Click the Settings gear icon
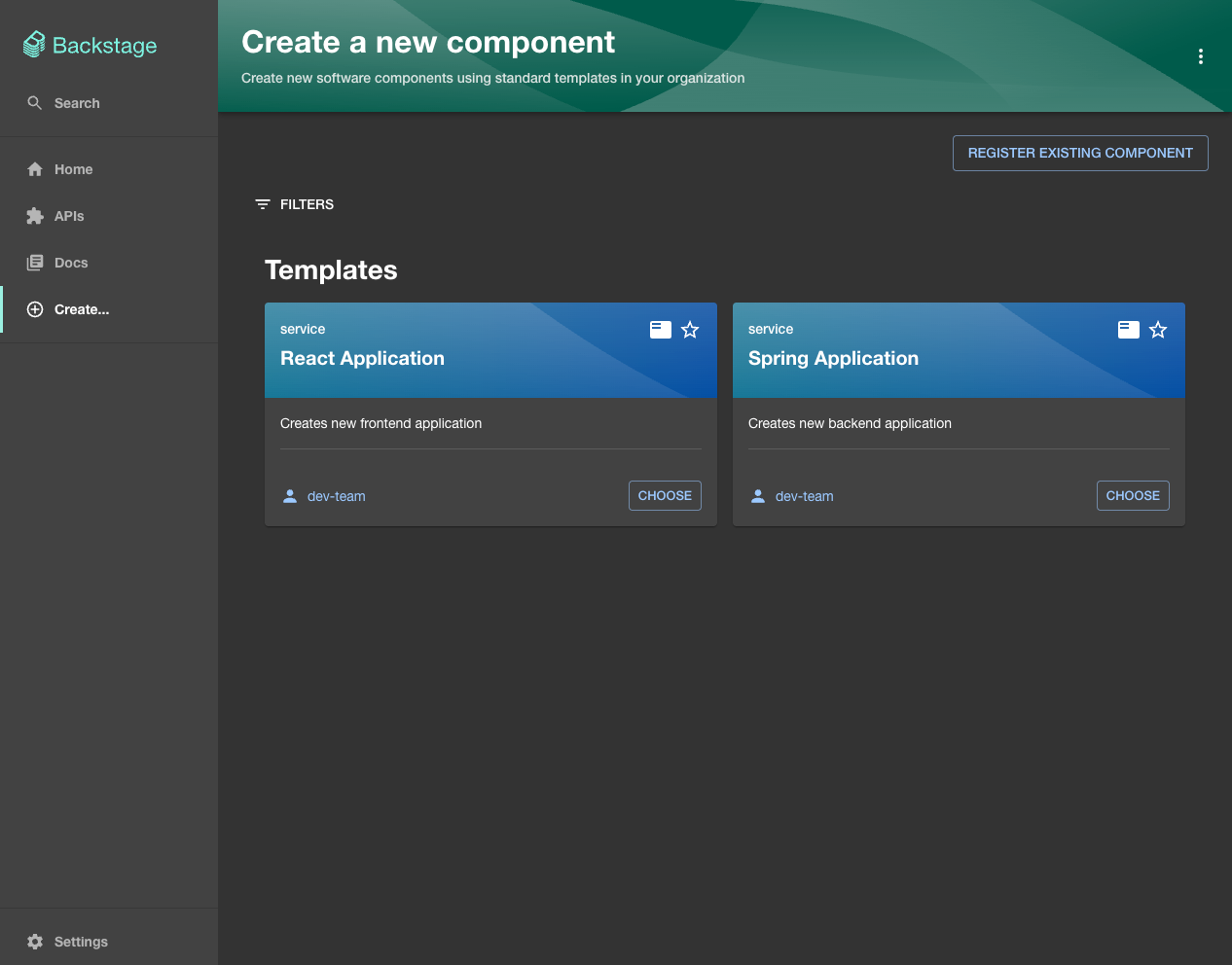 (x=35, y=942)
